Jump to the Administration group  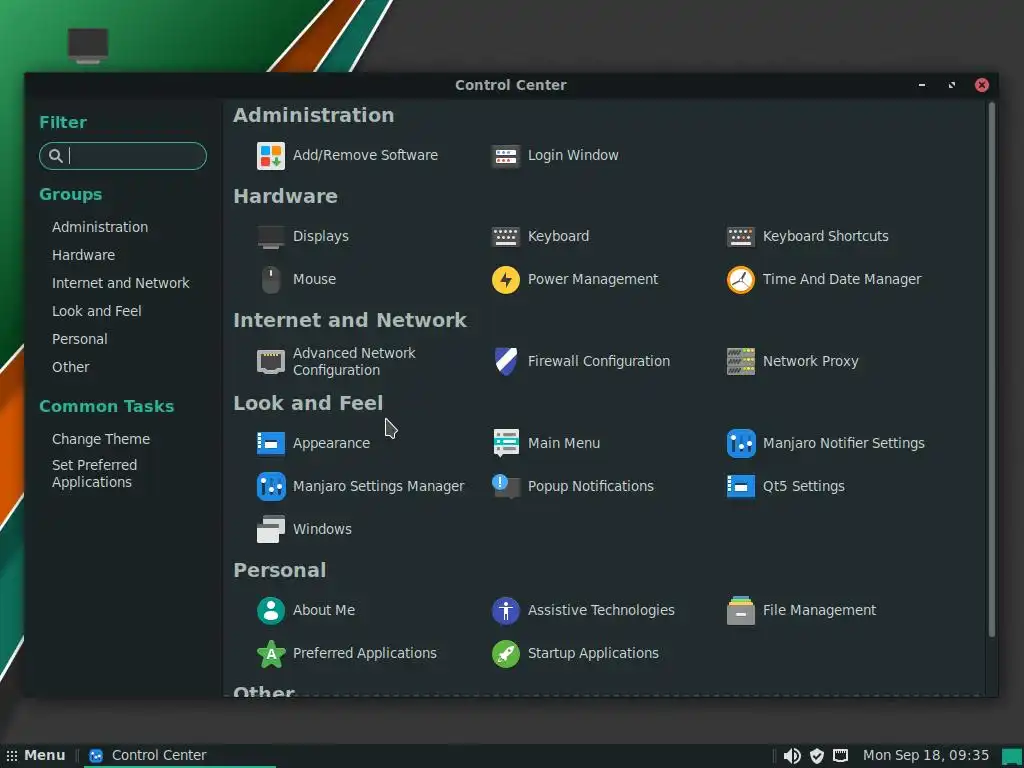(x=100, y=227)
